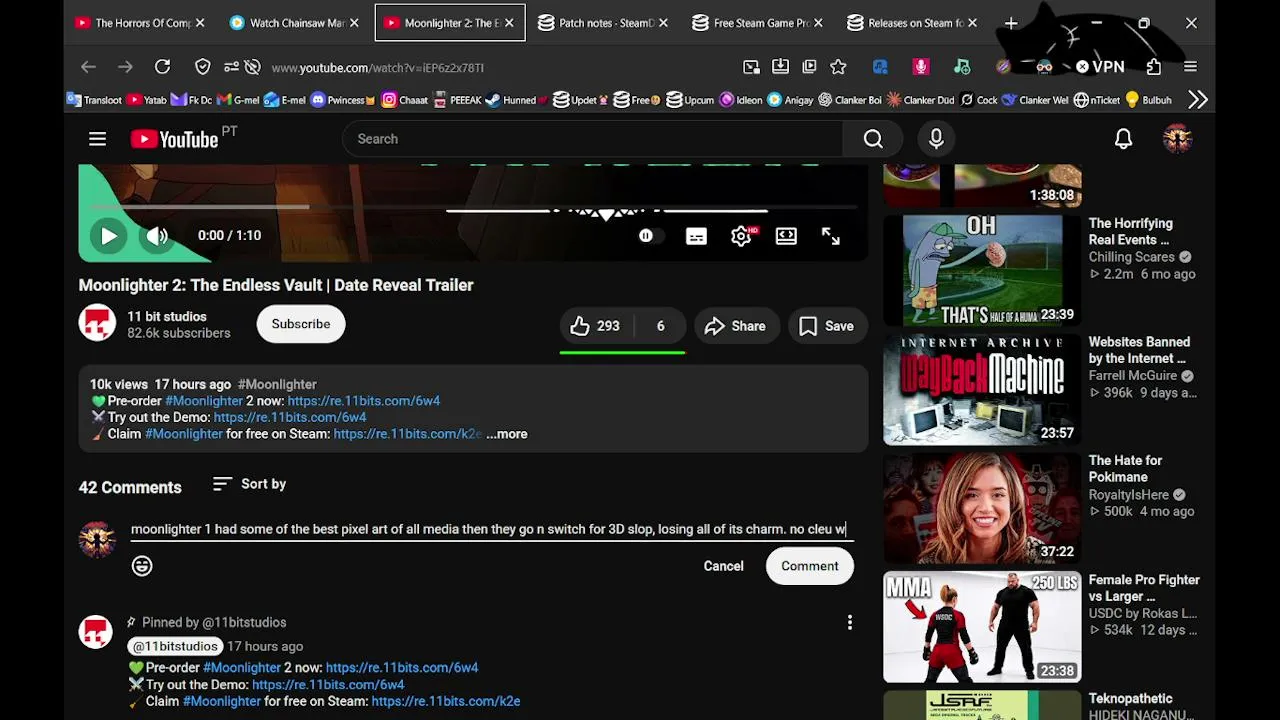This screenshot has height=720, width=1280.
Task: Open the video player settings gear
Action: point(741,236)
